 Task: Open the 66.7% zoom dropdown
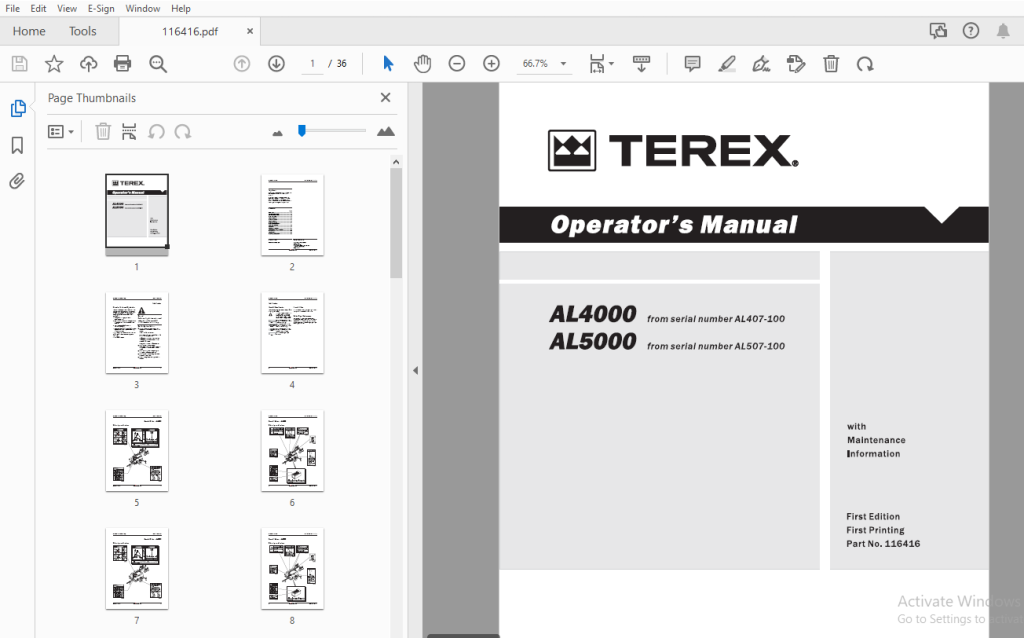(544, 64)
